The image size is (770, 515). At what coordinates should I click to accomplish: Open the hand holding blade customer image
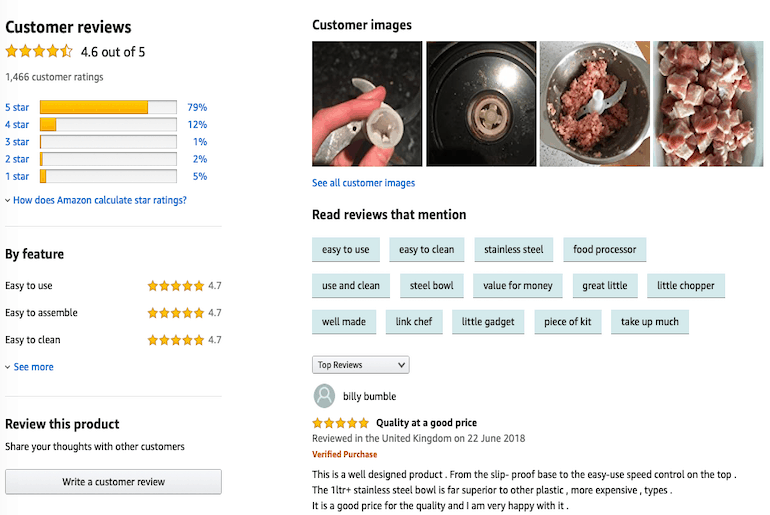pos(366,103)
